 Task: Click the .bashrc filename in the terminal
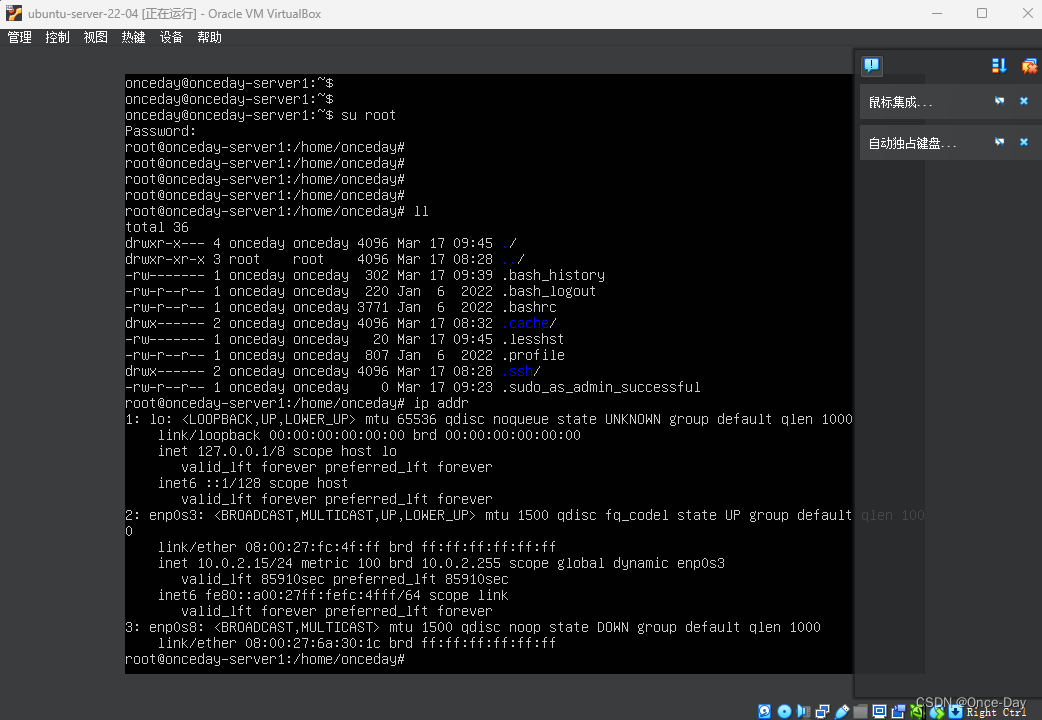529,307
